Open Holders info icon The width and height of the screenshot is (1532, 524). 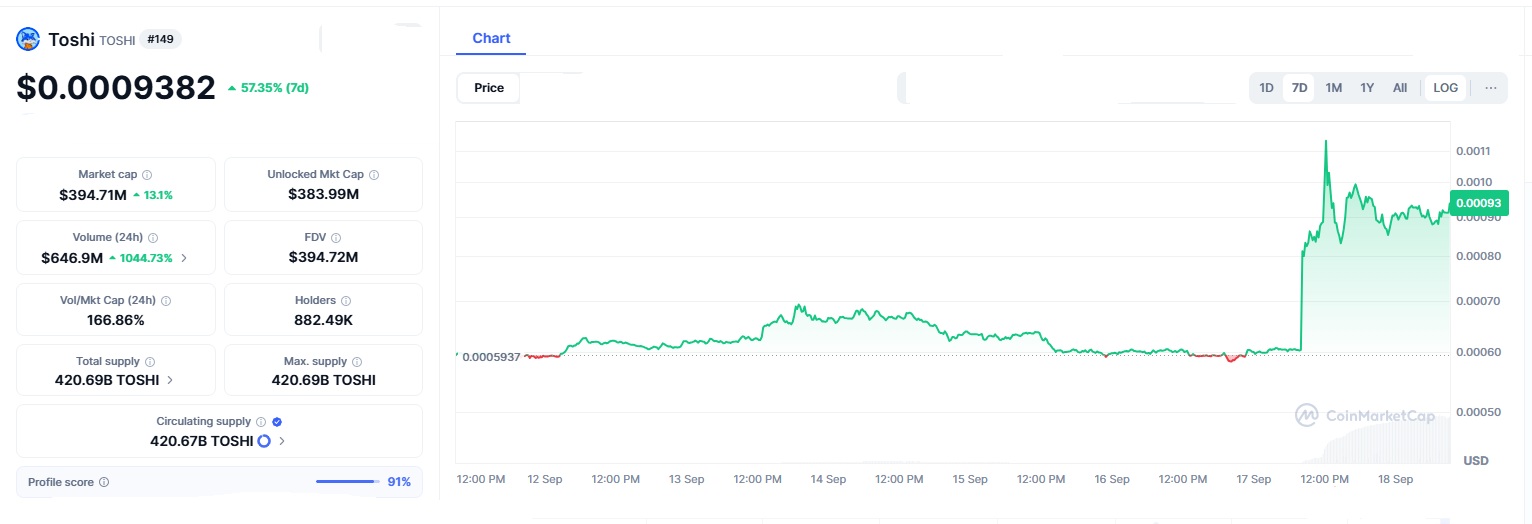346,300
